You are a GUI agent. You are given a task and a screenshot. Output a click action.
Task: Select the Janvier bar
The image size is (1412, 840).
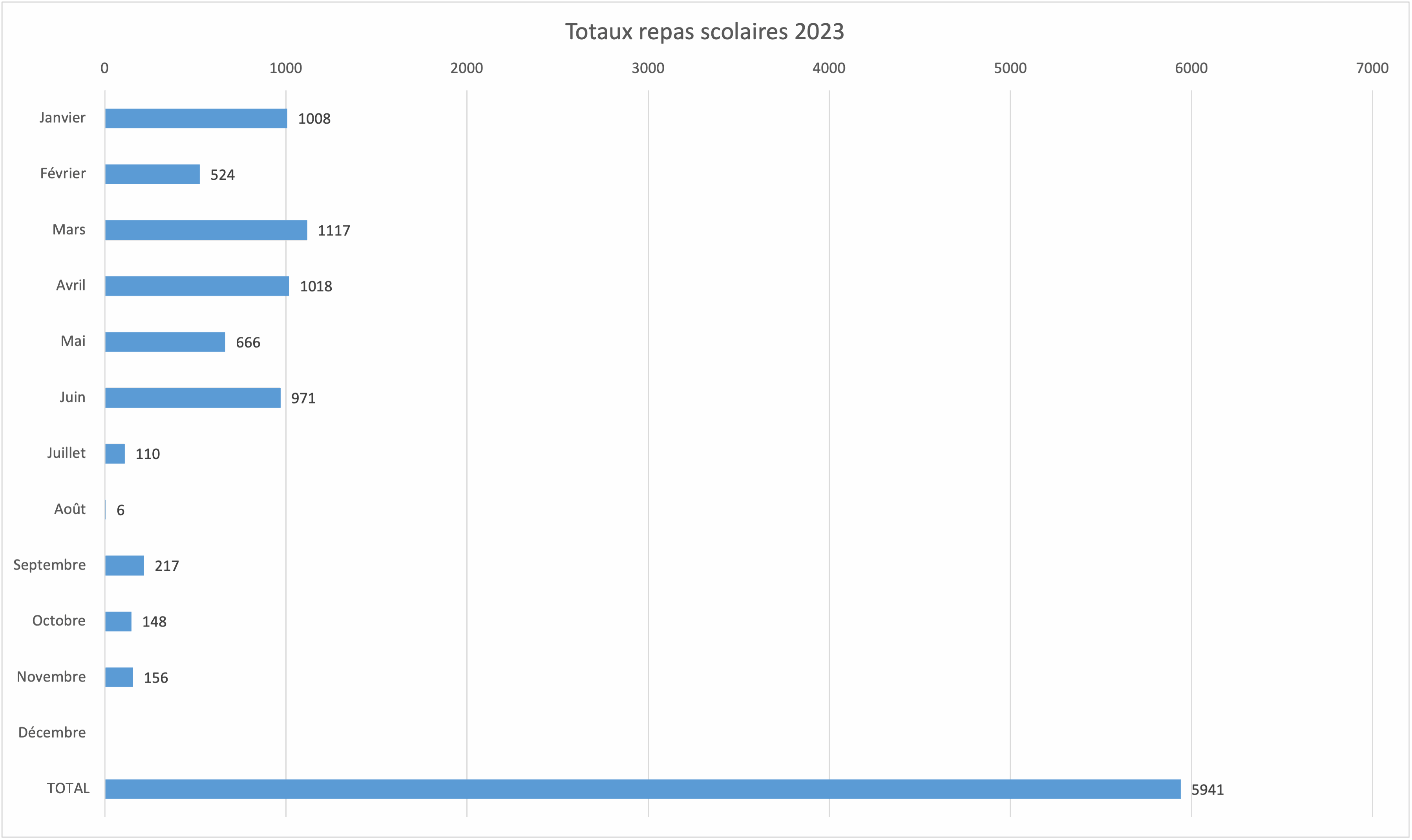(196, 118)
